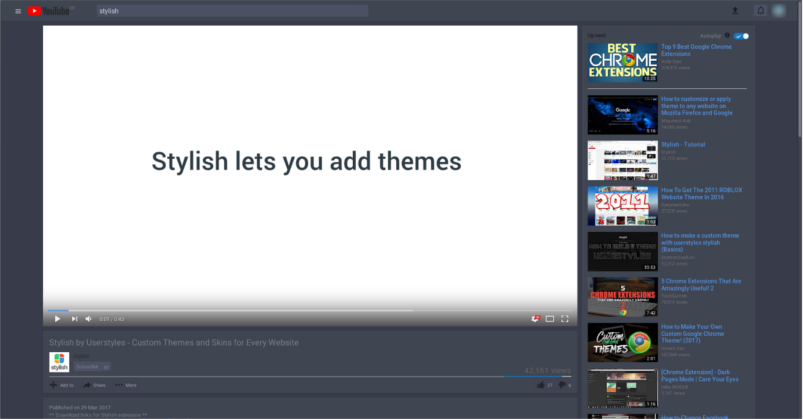Mute the video with the speaker icon
Screen dimensions: 803x419
point(88,319)
